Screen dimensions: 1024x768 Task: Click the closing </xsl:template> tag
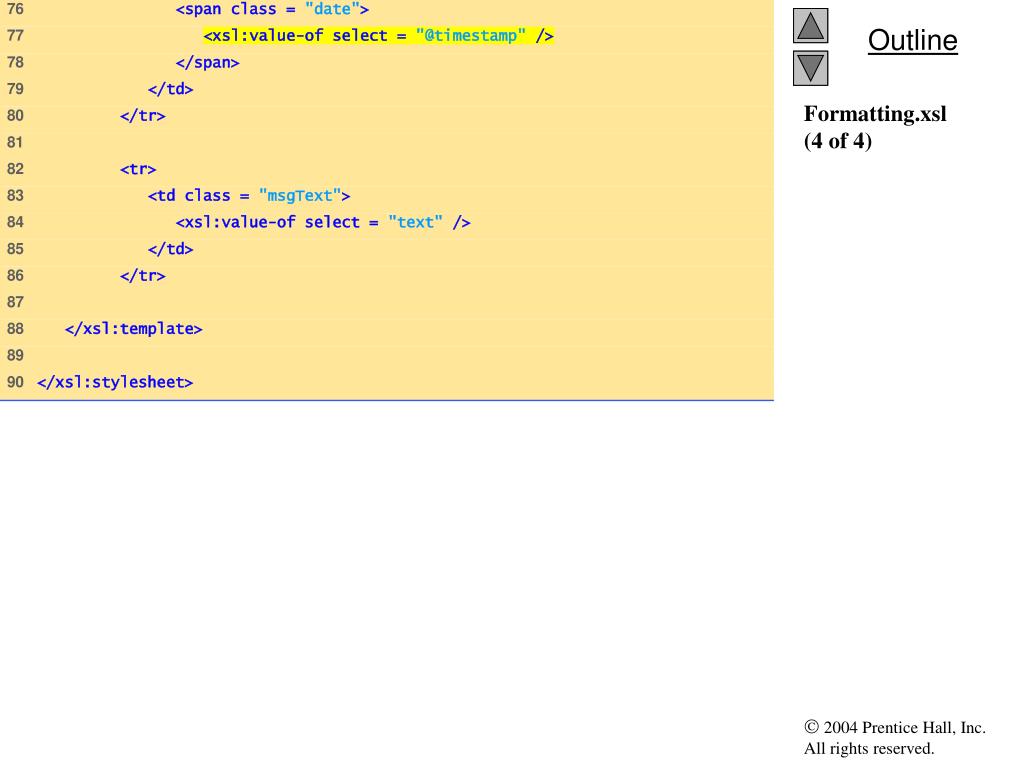pyautogui.click(x=134, y=328)
